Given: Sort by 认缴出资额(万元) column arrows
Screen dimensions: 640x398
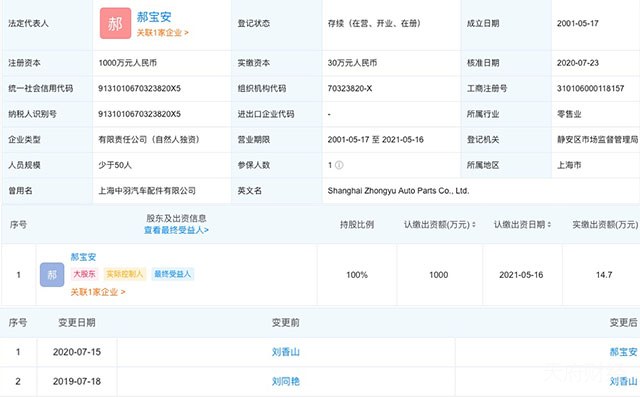Looking at the screenshot, I should coord(473,225).
